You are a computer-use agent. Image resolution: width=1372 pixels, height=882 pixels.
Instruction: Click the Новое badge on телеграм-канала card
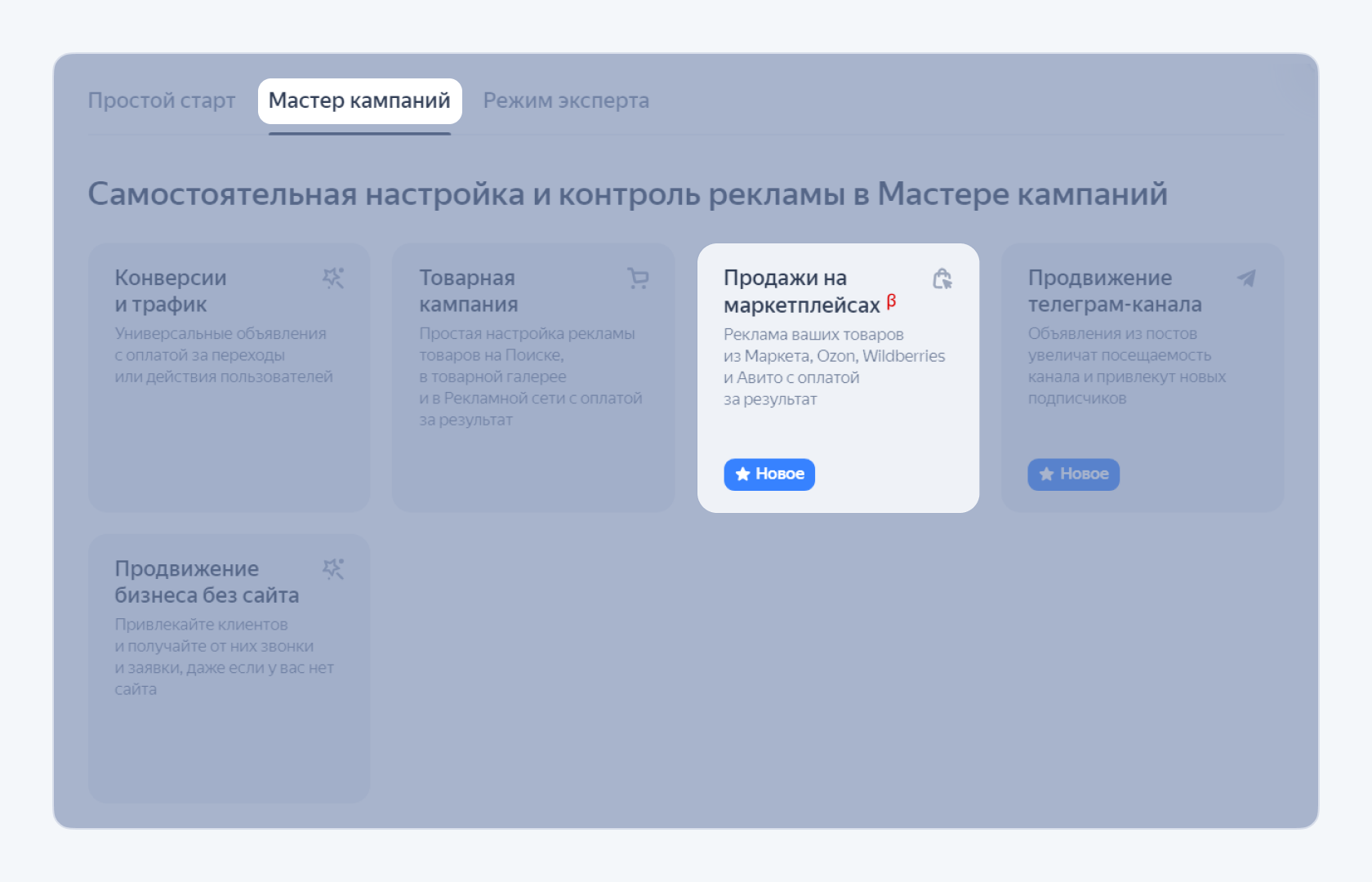1072,474
